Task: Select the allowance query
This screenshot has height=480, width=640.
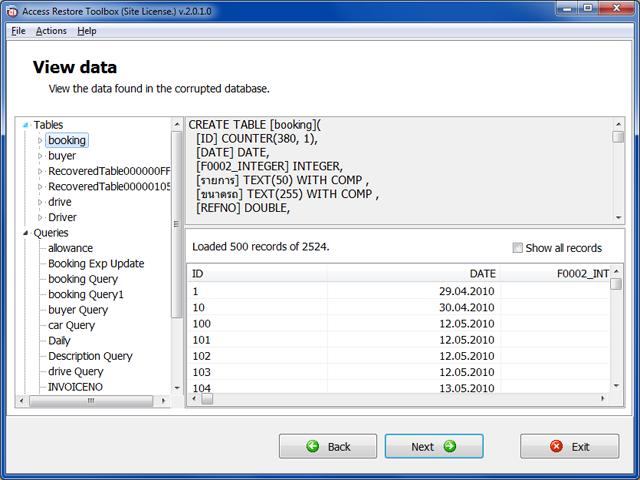Action: point(70,248)
